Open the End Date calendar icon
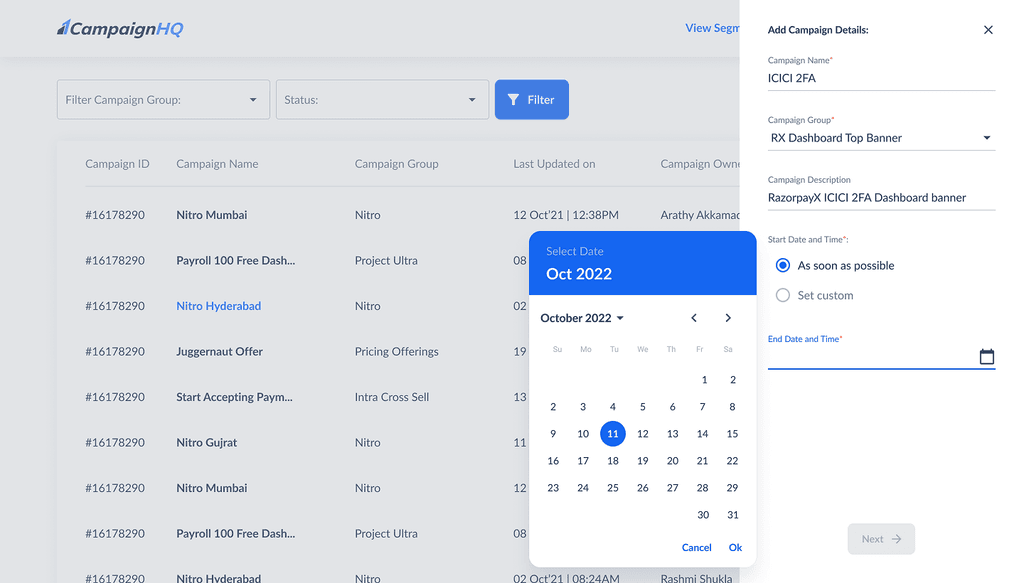The image size is (1024, 583). pyautogui.click(x=986, y=356)
